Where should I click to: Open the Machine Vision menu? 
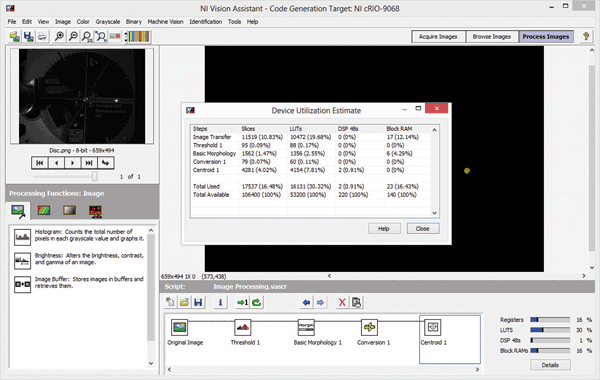tap(165, 21)
